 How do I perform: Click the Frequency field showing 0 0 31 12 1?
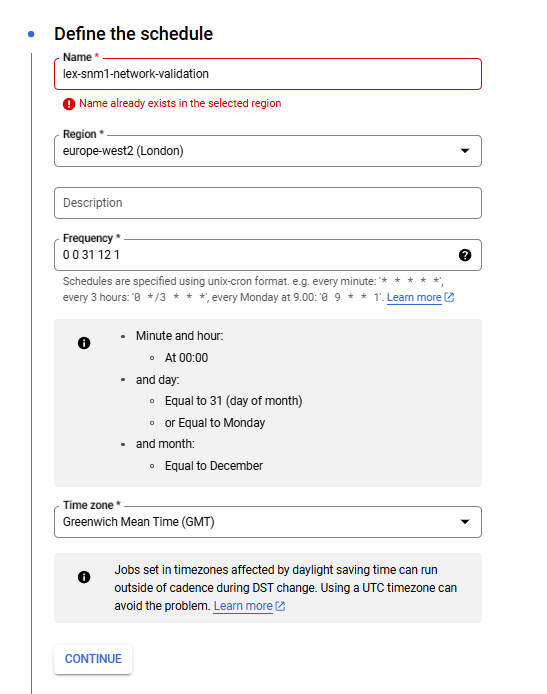coord(268,255)
